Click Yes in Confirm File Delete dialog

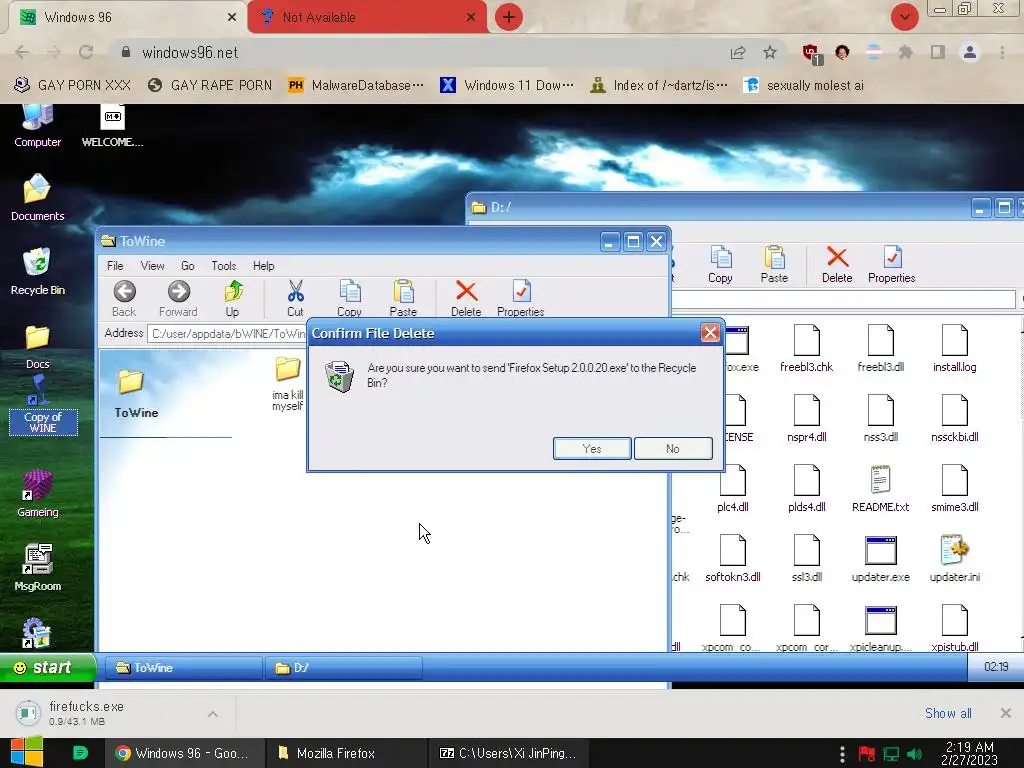pos(592,449)
